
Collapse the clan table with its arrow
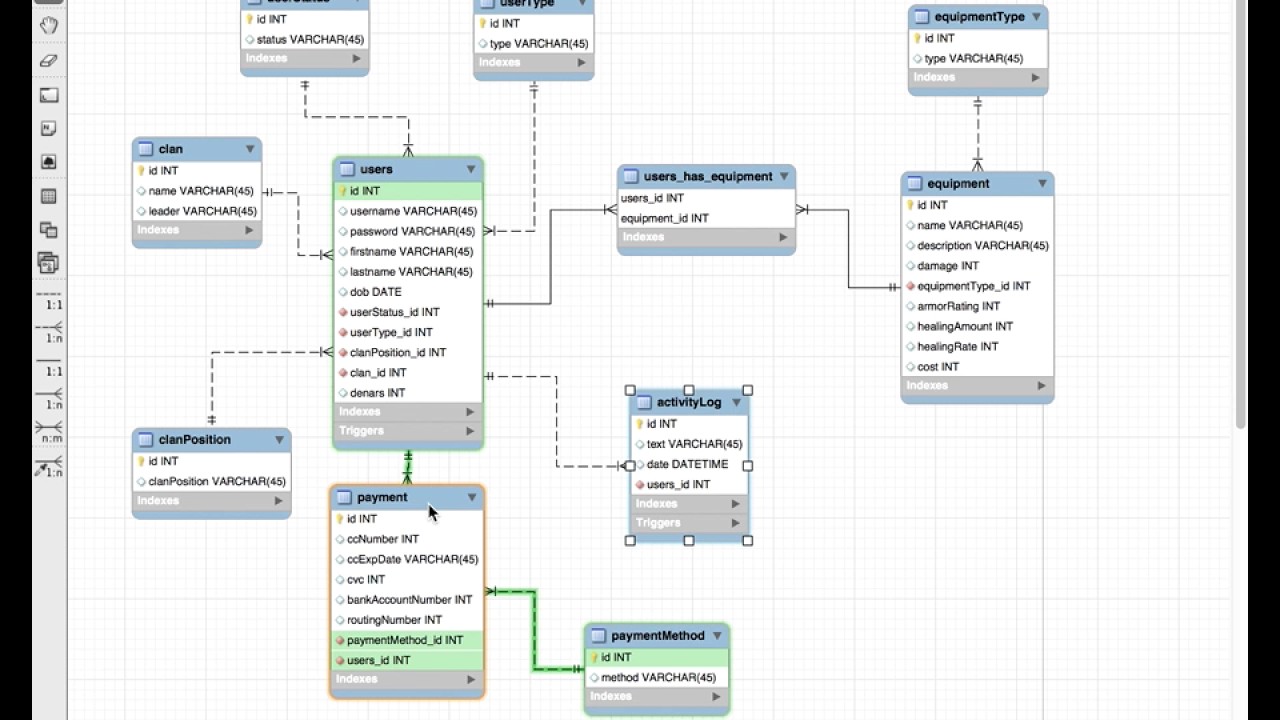click(250, 149)
